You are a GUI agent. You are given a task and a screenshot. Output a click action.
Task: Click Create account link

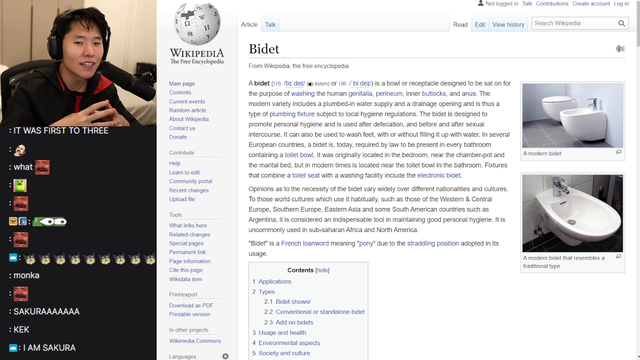(591, 3)
